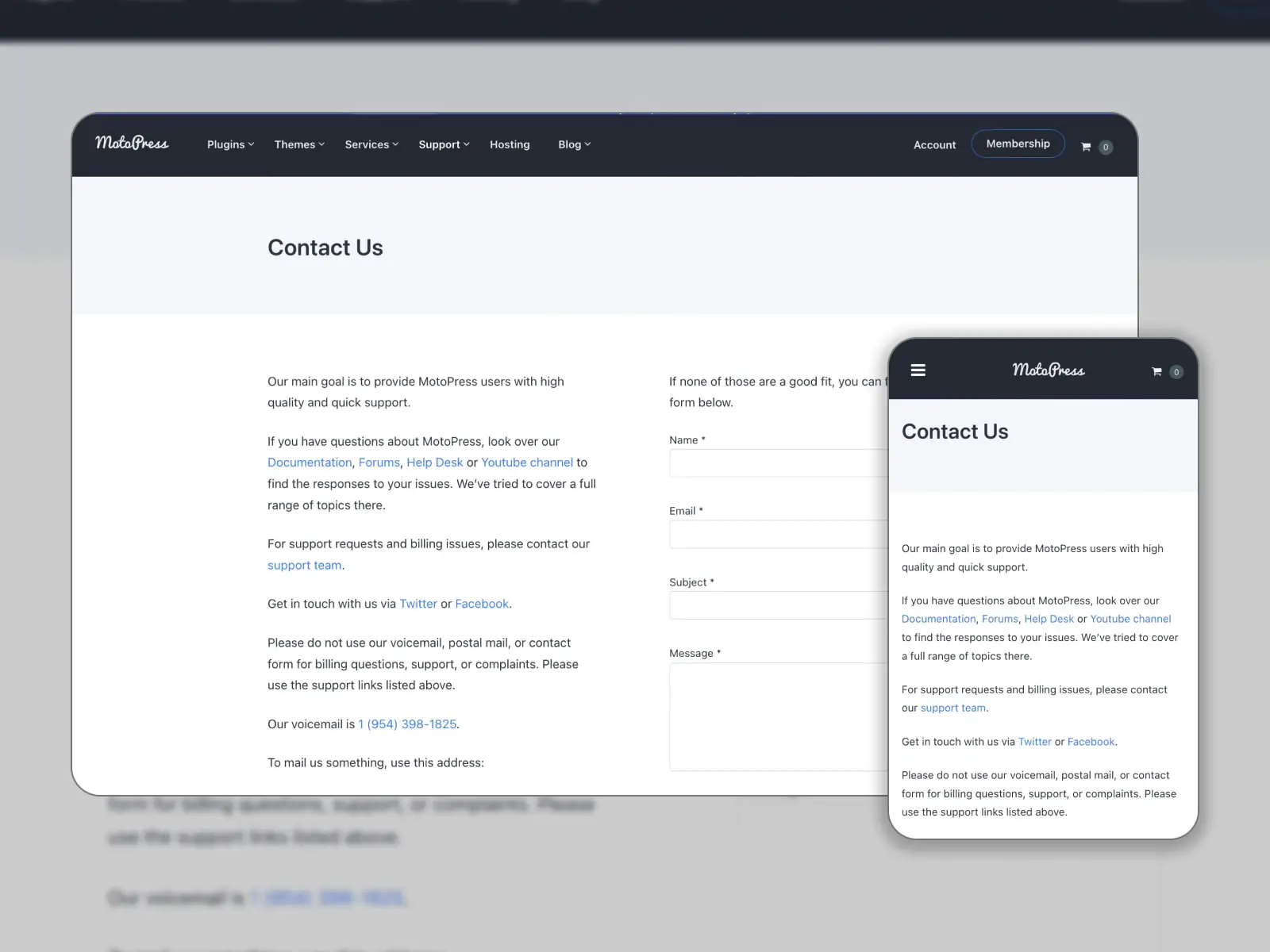Click the support team link in desktop view
This screenshot has height=952, width=1270.
(305, 565)
